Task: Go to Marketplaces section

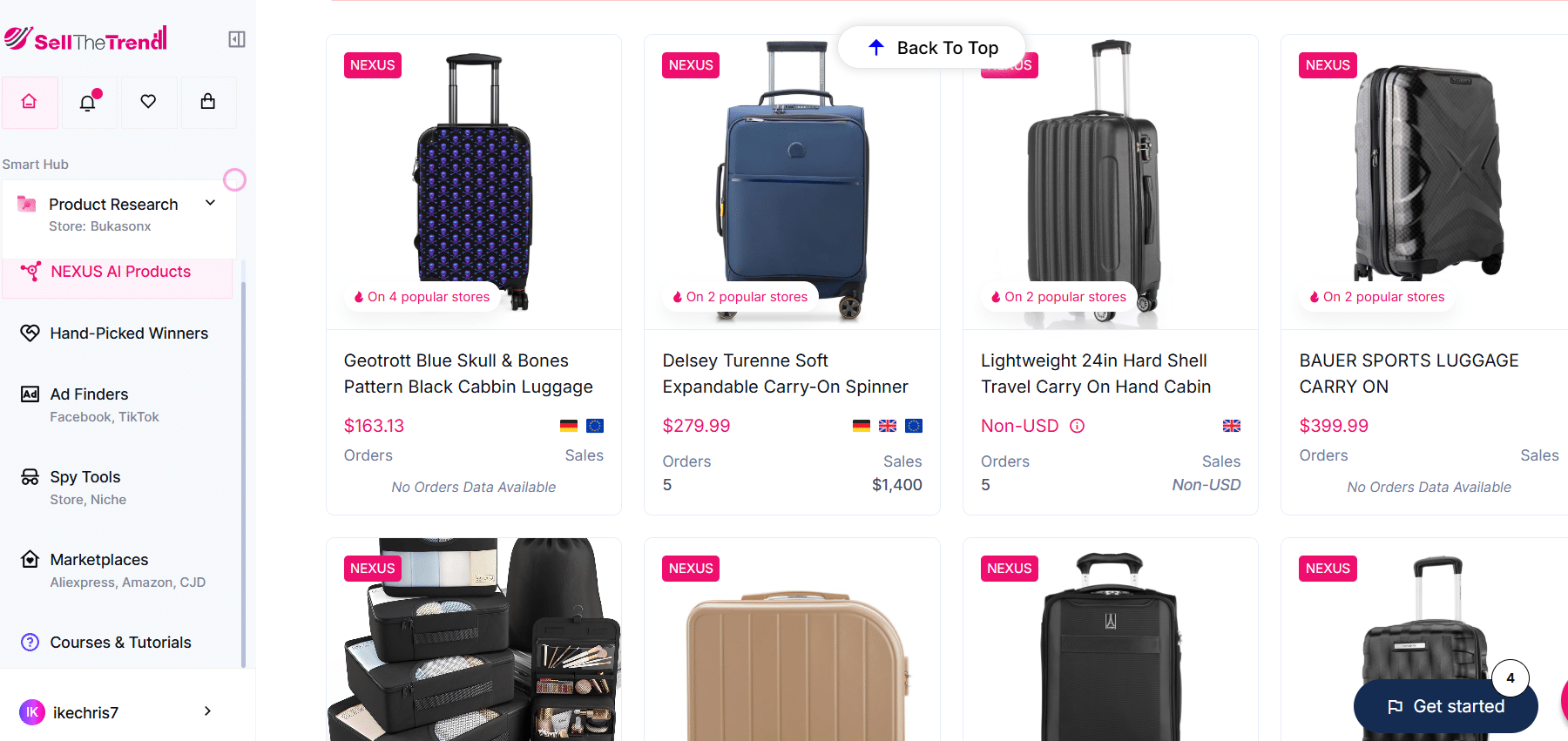Action: coord(99,560)
